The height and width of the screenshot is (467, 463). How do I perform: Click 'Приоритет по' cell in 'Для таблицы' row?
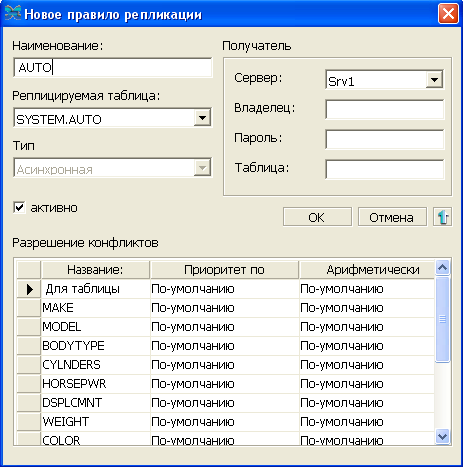click(x=225, y=289)
